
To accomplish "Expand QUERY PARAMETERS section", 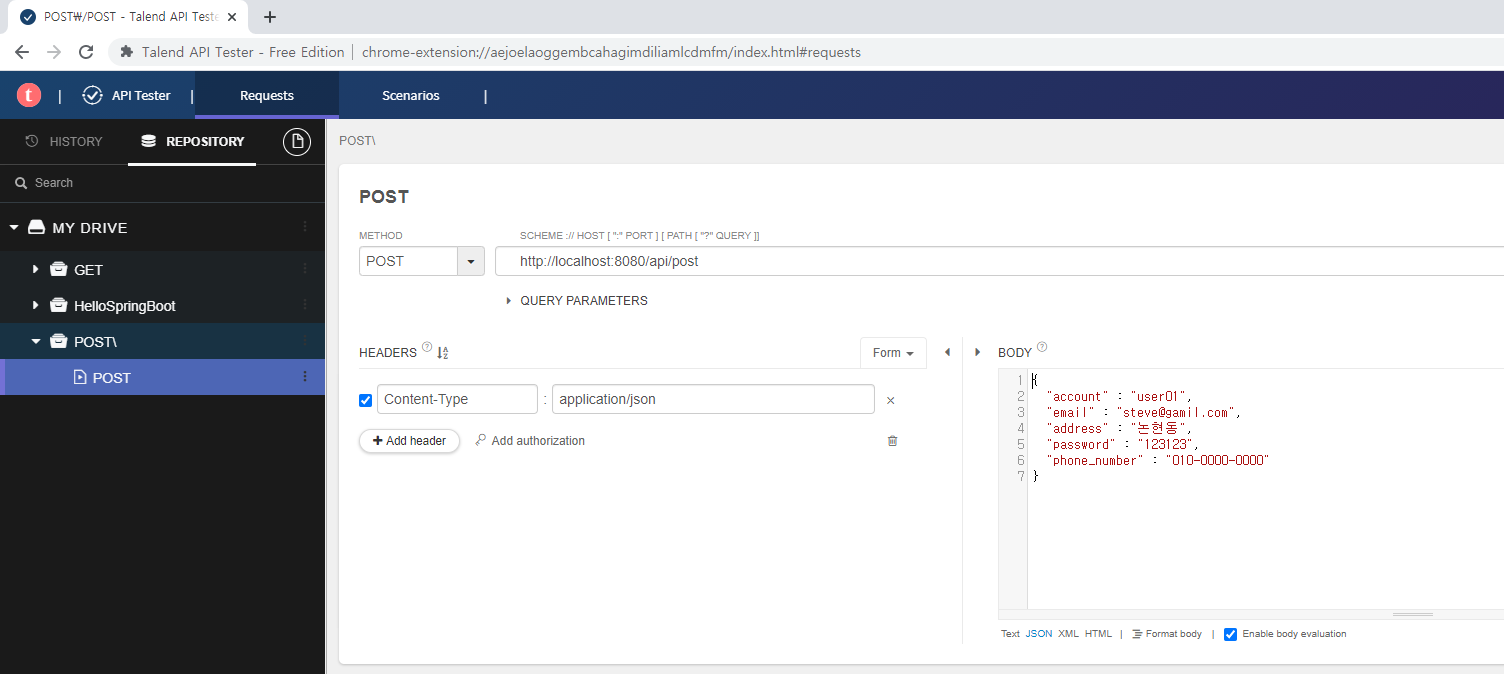I will 578,300.
